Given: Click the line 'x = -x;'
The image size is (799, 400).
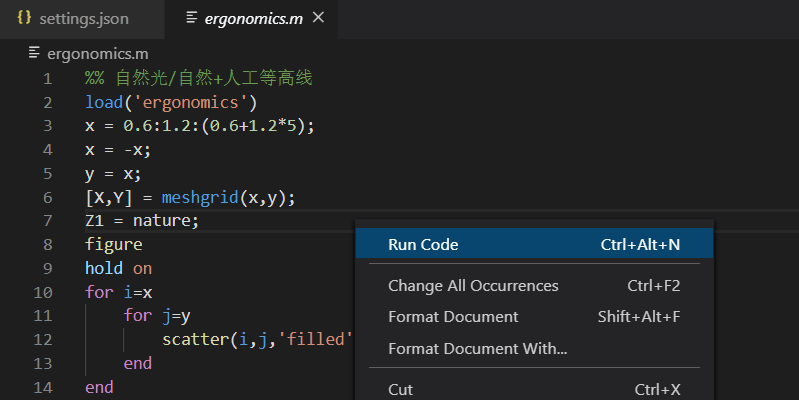Looking at the screenshot, I should click(x=118, y=150).
